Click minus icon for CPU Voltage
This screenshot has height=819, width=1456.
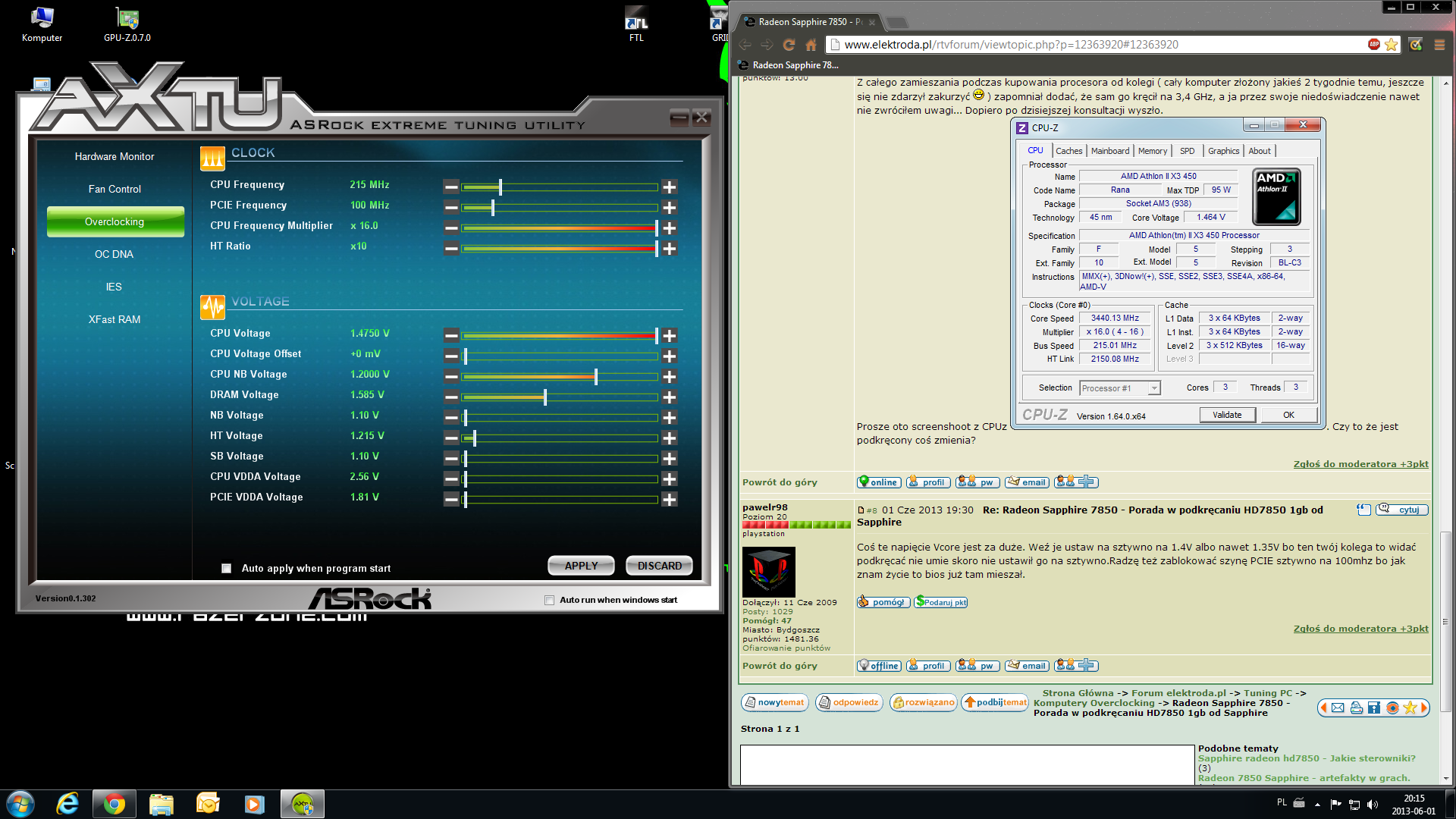tap(451, 335)
